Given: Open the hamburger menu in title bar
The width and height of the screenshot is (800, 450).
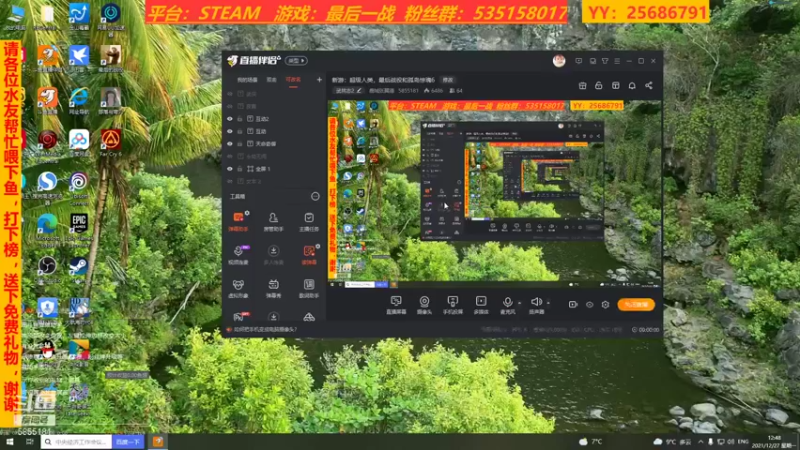Looking at the screenshot, I should tap(617, 61).
